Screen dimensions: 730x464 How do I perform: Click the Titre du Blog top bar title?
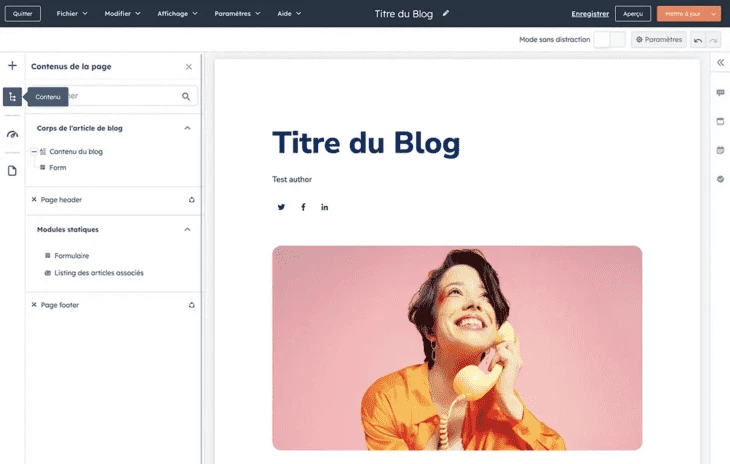point(404,14)
